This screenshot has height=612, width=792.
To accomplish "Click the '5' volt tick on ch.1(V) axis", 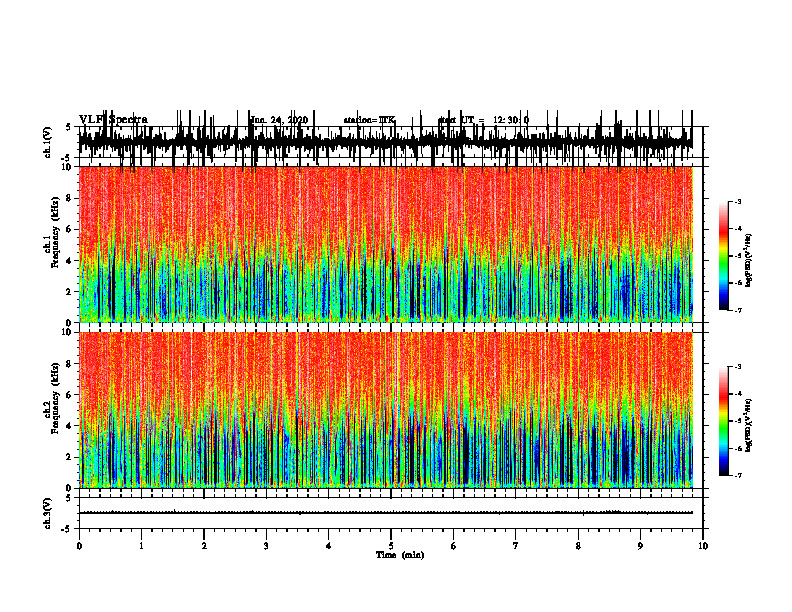I will click(69, 127).
